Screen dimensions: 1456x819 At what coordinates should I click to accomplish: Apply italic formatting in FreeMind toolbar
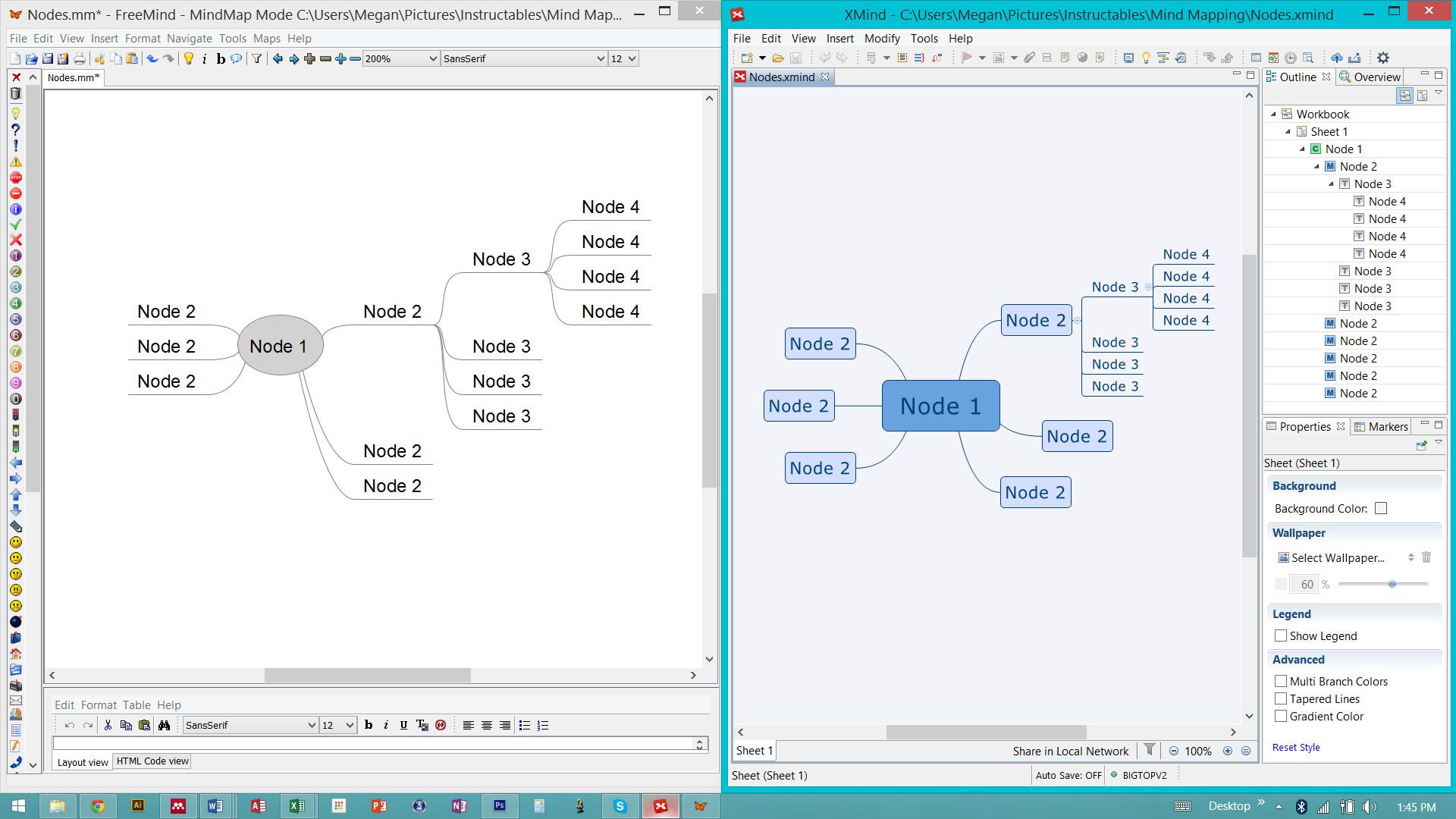pos(204,58)
